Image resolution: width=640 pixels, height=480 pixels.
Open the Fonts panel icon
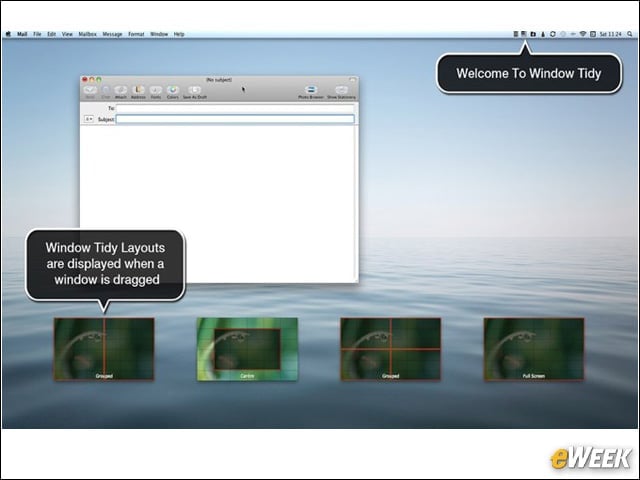[156, 92]
